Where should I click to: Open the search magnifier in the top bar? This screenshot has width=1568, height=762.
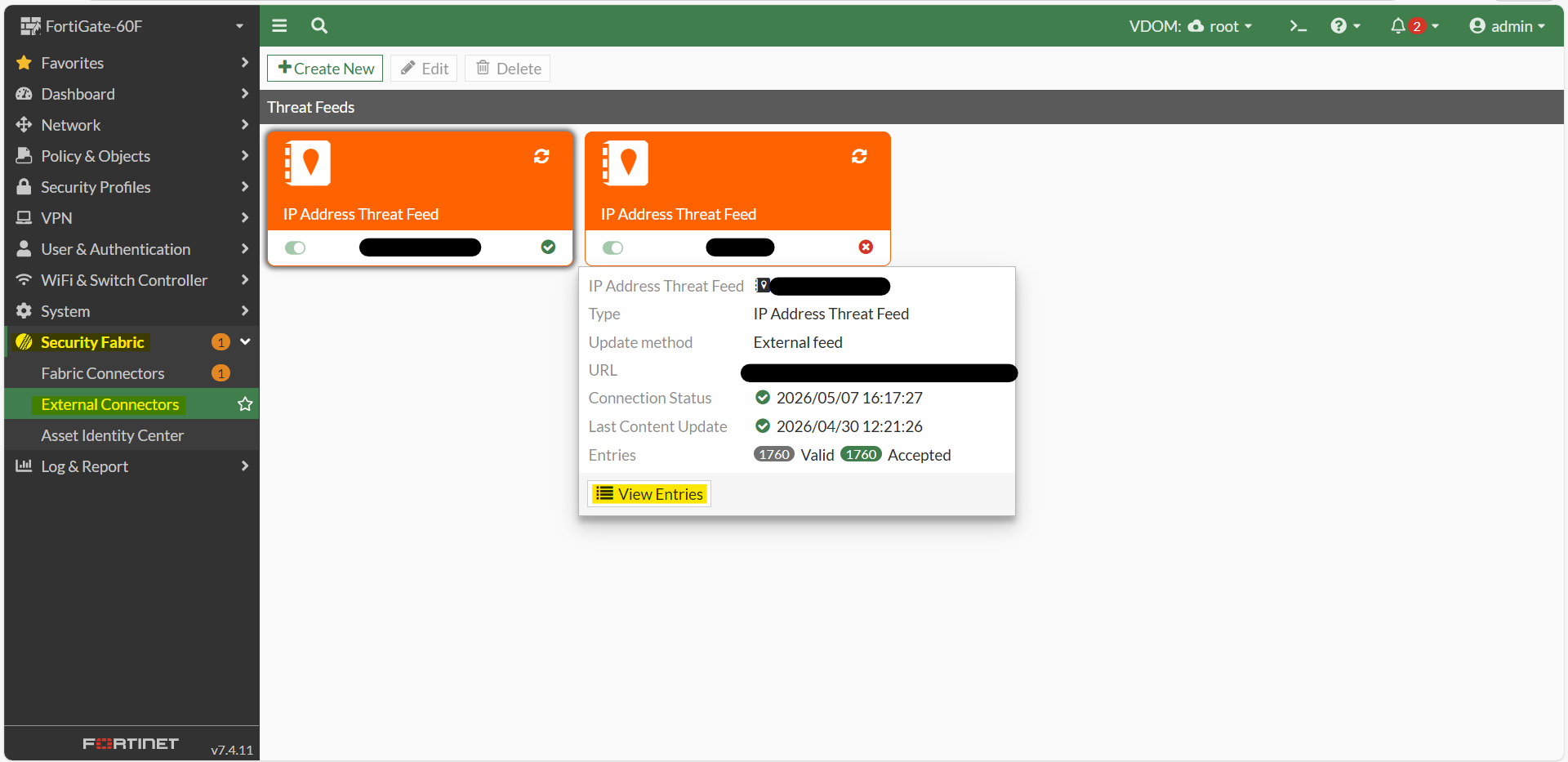[319, 26]
